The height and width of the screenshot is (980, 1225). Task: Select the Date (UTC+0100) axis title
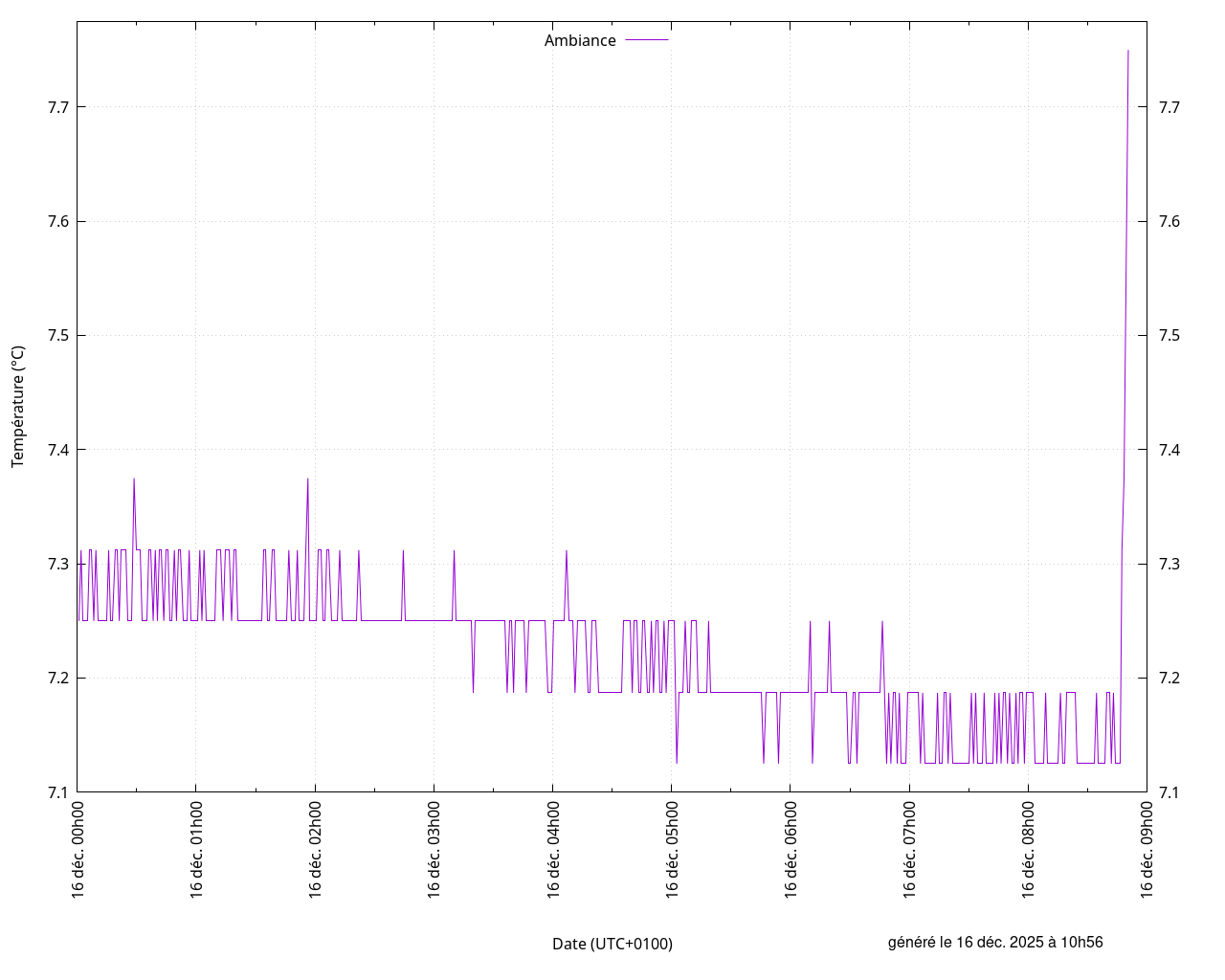(x=612, y=944)
